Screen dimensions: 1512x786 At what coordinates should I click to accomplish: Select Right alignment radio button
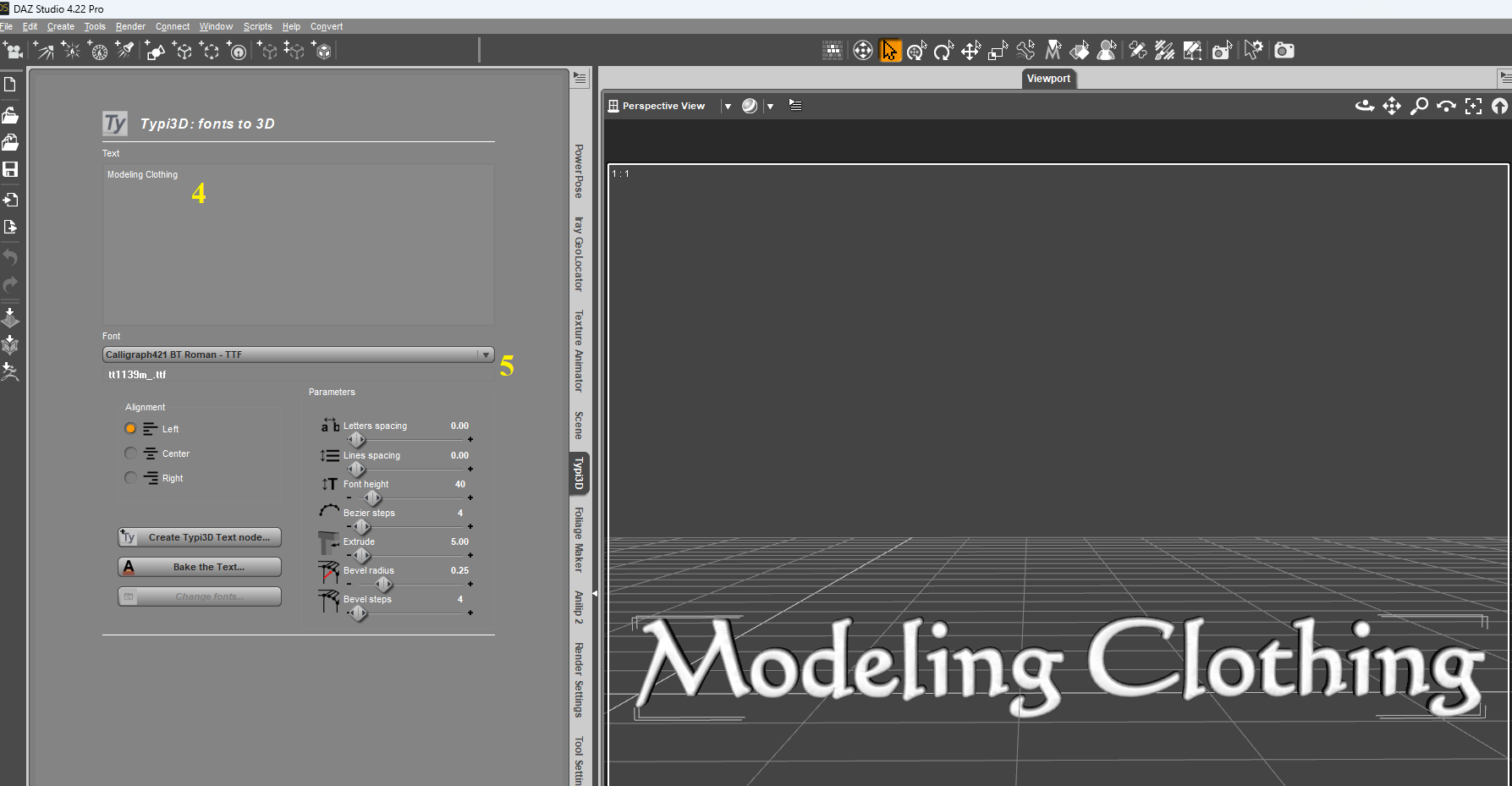pos(130,478)
